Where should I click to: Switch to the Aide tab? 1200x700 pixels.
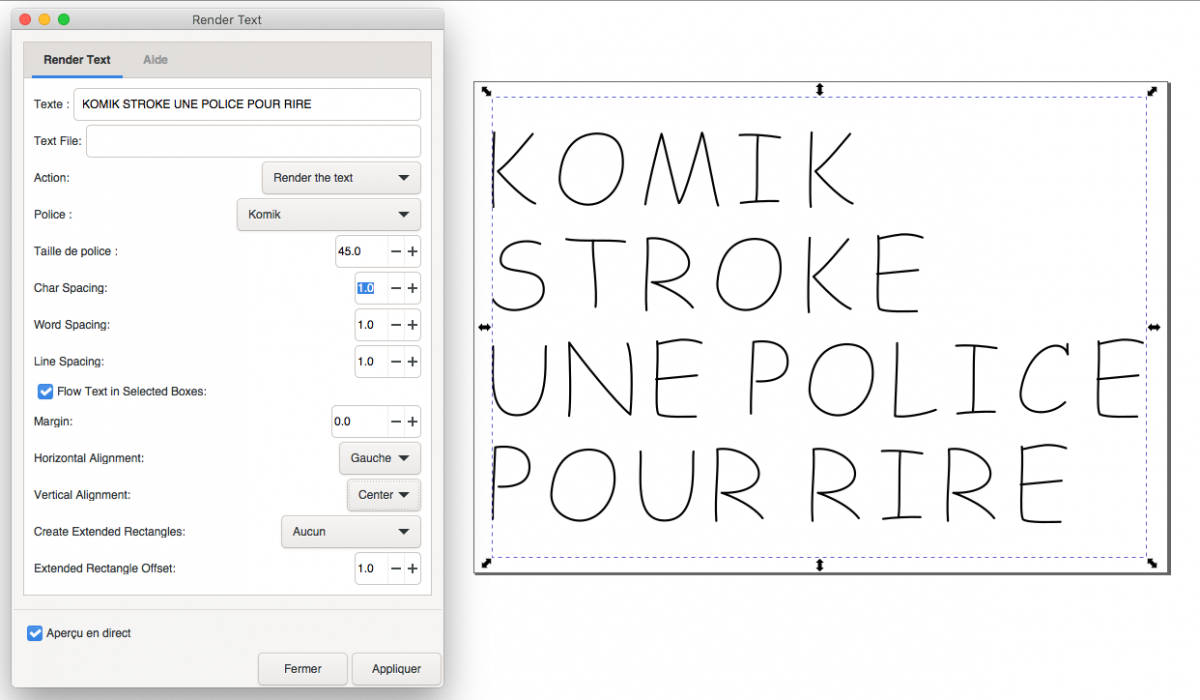155,60
